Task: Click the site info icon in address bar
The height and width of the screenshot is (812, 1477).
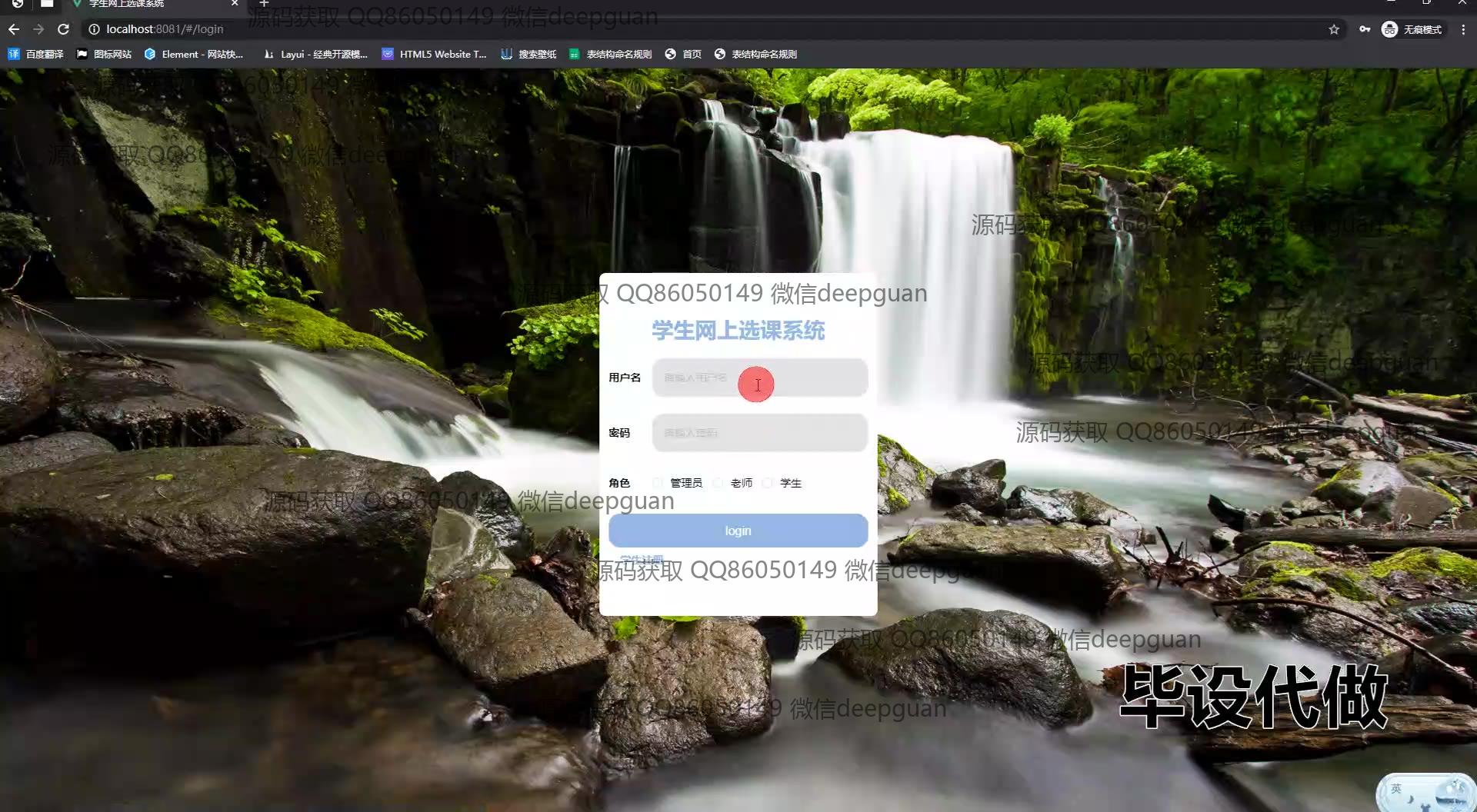Action: click(94, 29)
